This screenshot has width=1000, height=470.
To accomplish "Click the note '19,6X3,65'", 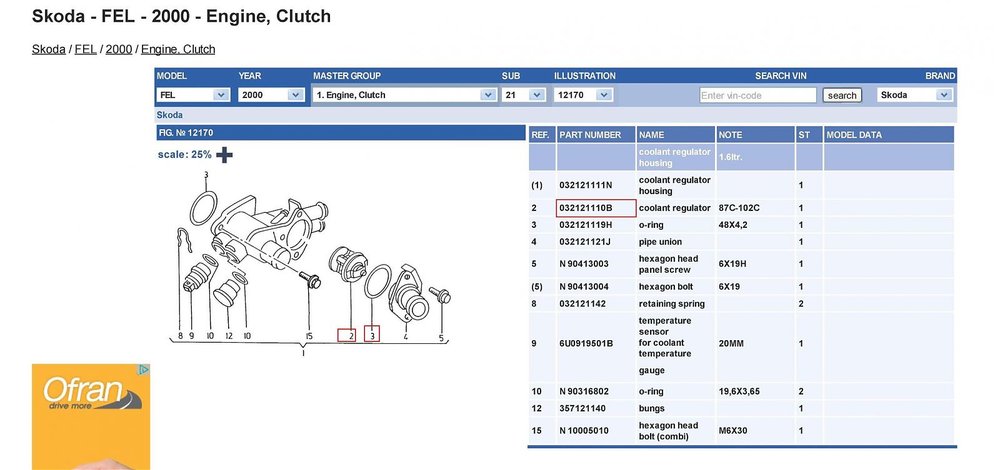I will [x=739, y=392].
